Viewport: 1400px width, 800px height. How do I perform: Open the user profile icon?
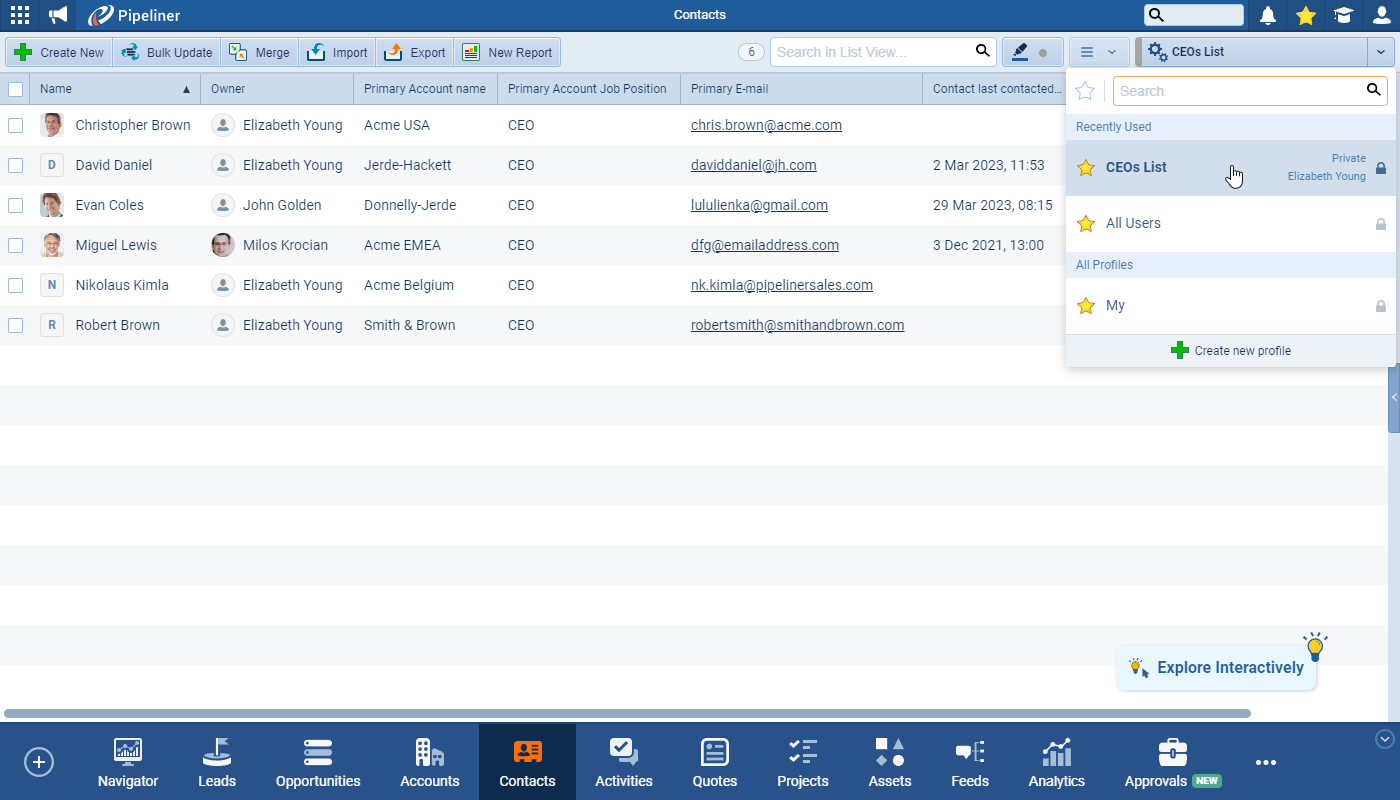pos(1381,15)
